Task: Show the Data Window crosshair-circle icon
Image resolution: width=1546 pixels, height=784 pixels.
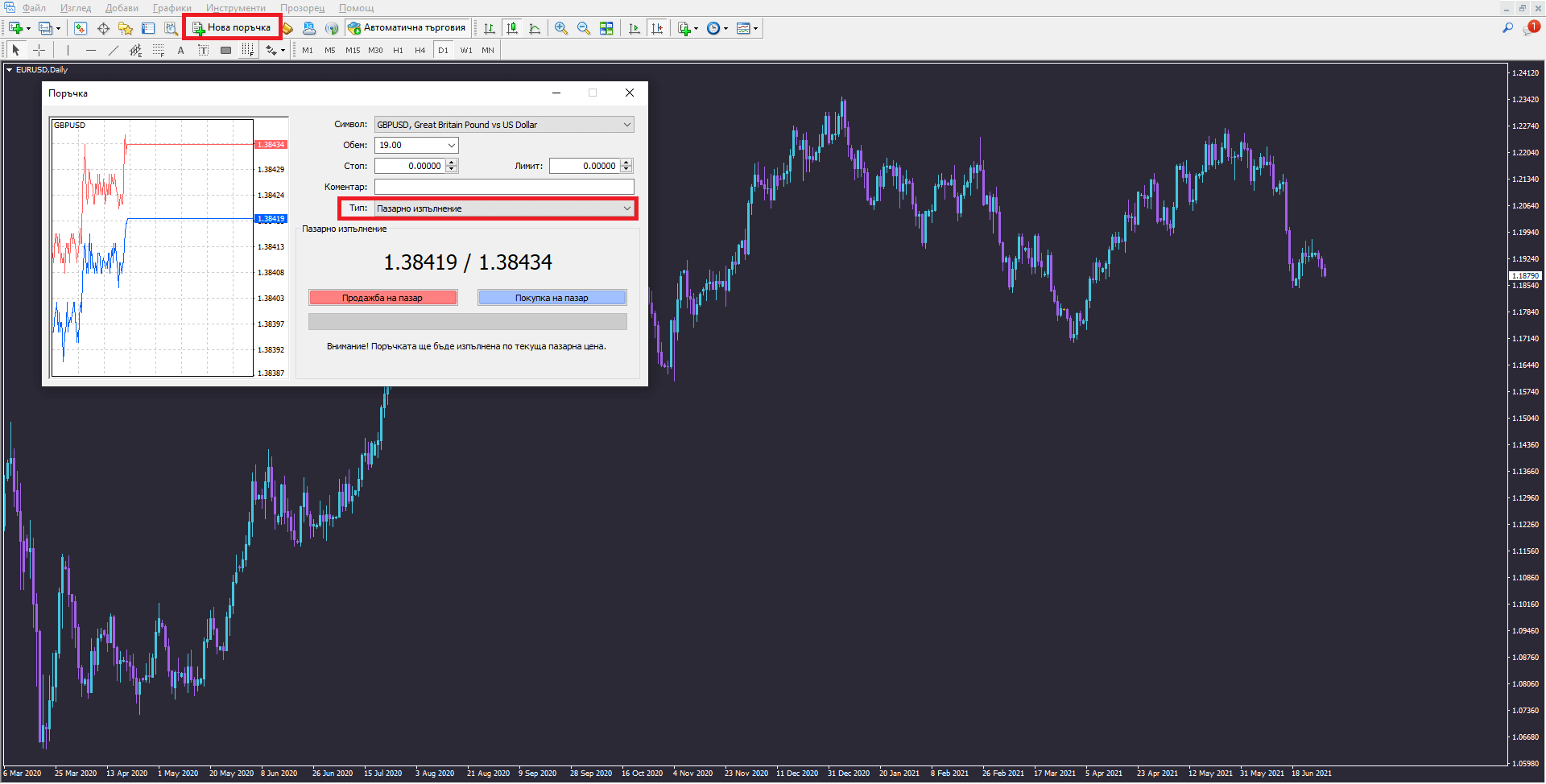Action: [x=103, y=28]
